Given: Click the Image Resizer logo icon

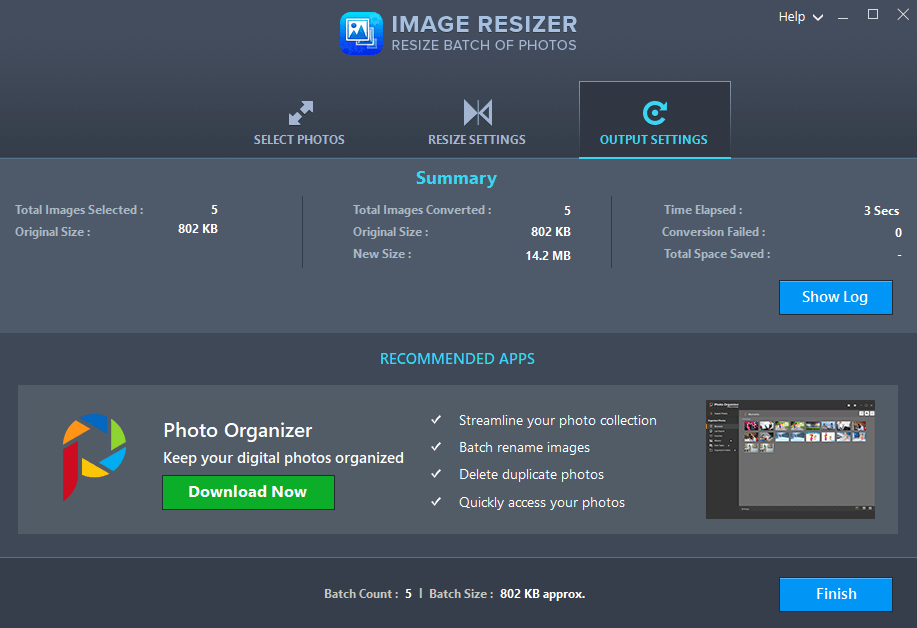Looking at the screenshot, I should click(361, 33).
